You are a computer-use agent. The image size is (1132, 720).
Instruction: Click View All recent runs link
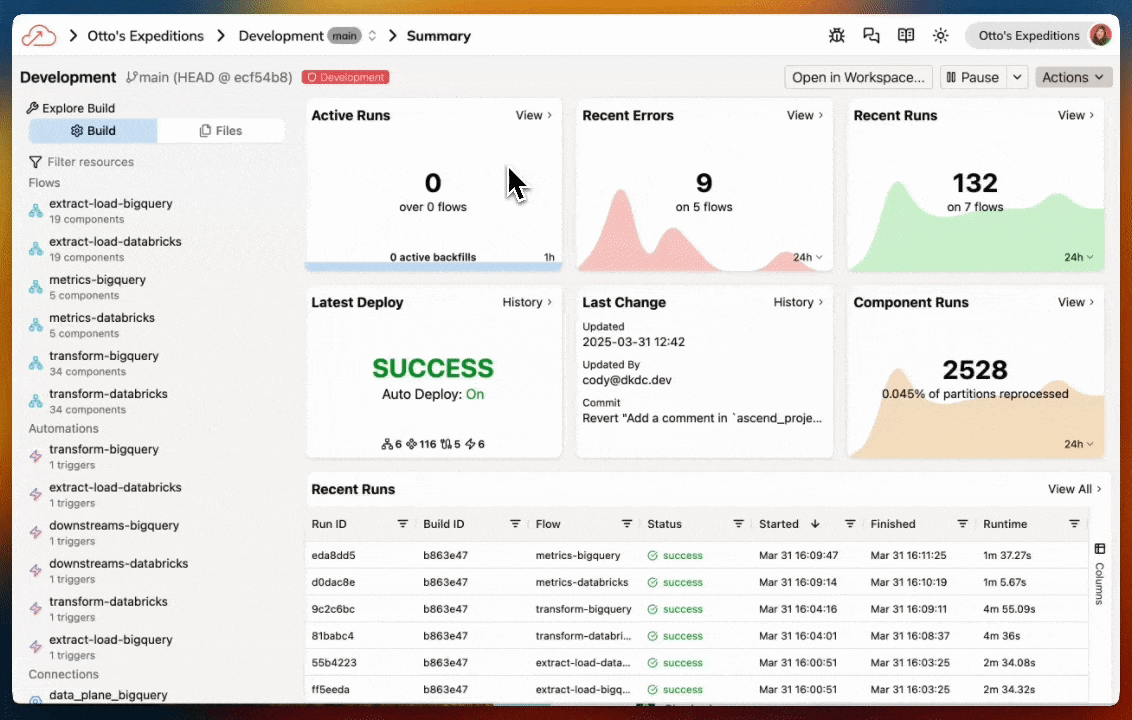1075,489
